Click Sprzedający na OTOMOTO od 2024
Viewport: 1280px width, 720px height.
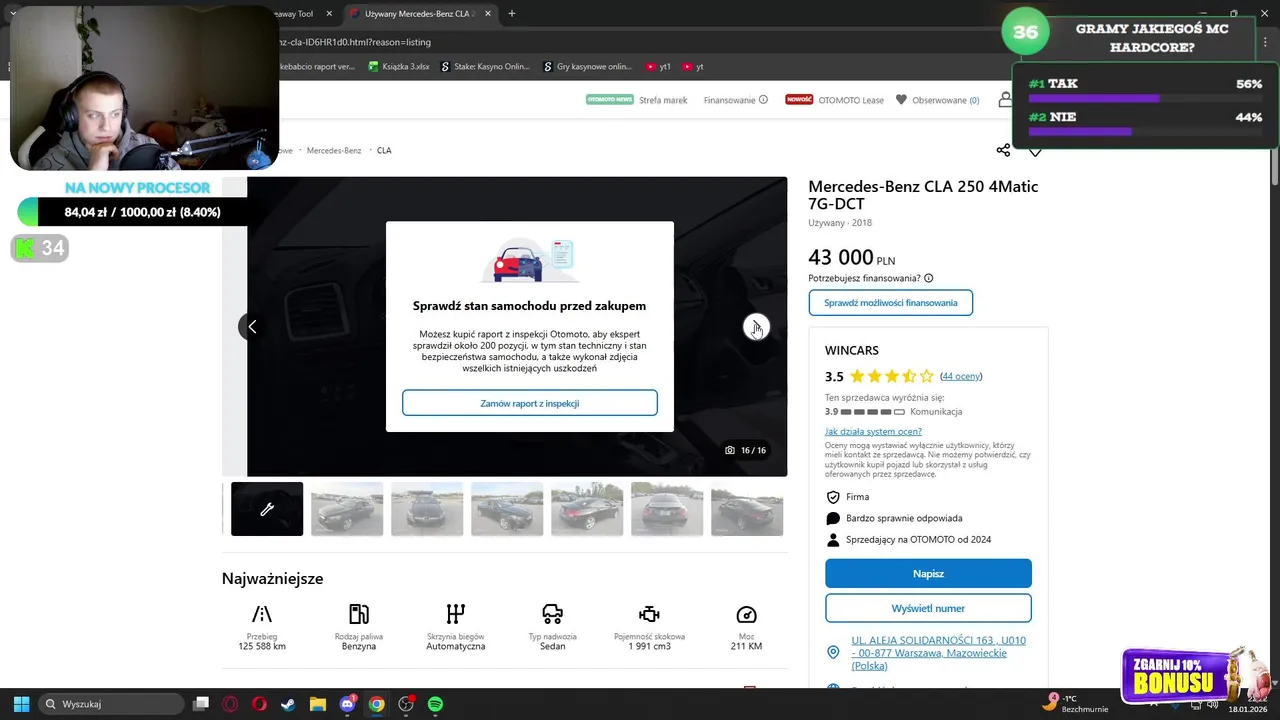pos(918,540)
